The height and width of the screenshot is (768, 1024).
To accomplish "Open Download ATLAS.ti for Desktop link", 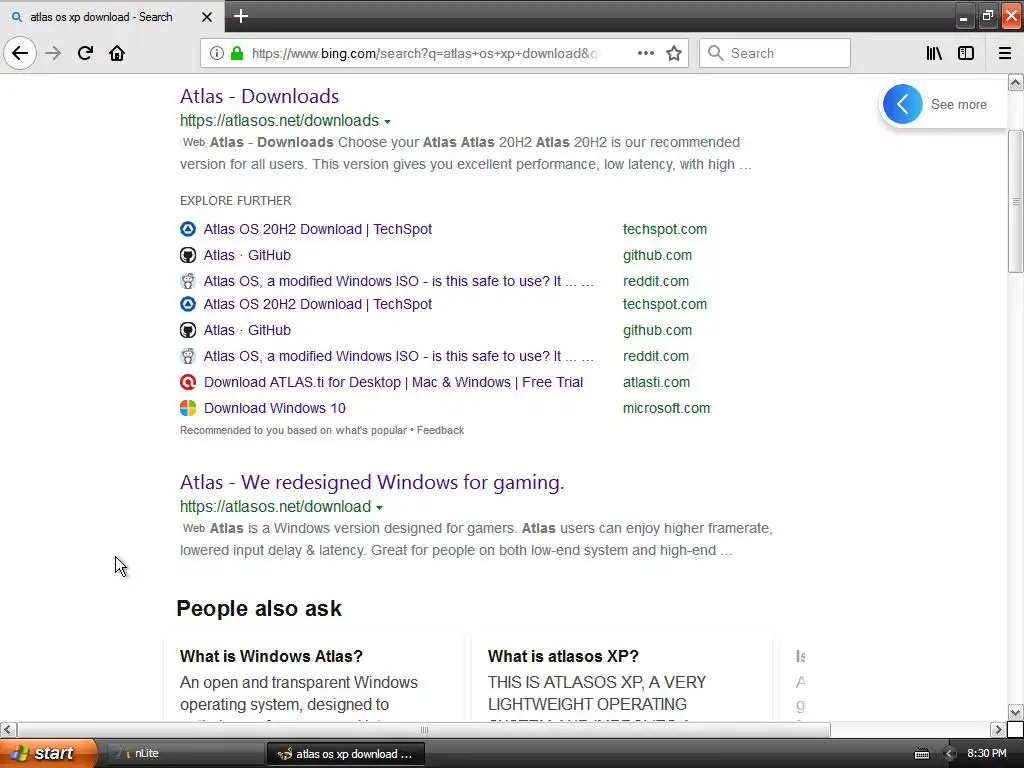I will point(393,382).
